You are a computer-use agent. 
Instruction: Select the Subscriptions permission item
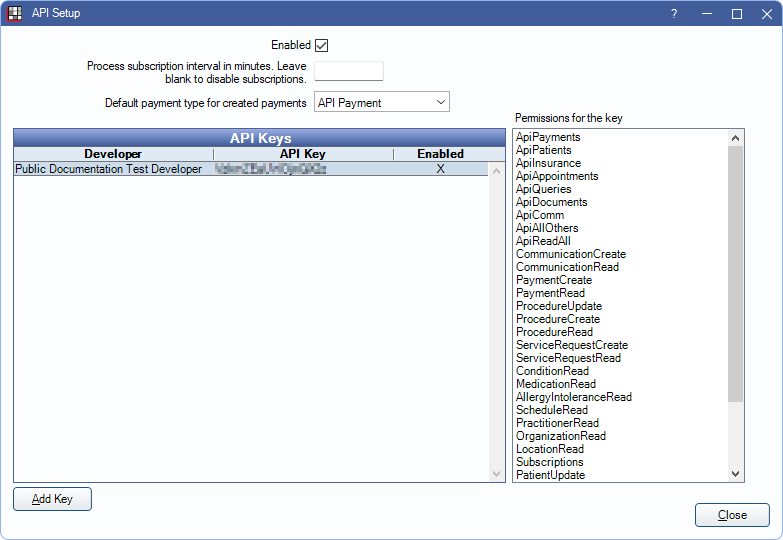click(549, 462)
